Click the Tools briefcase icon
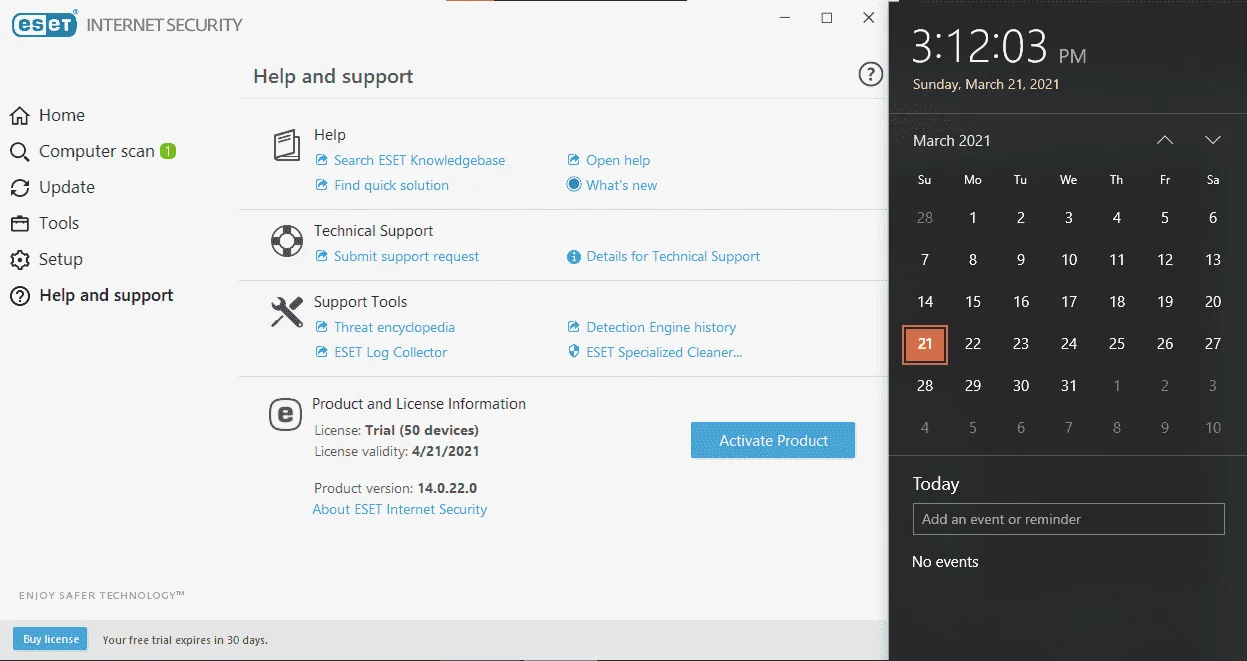Image resolution: width=1247 pixels, height=661 pixels. point(20,224)
